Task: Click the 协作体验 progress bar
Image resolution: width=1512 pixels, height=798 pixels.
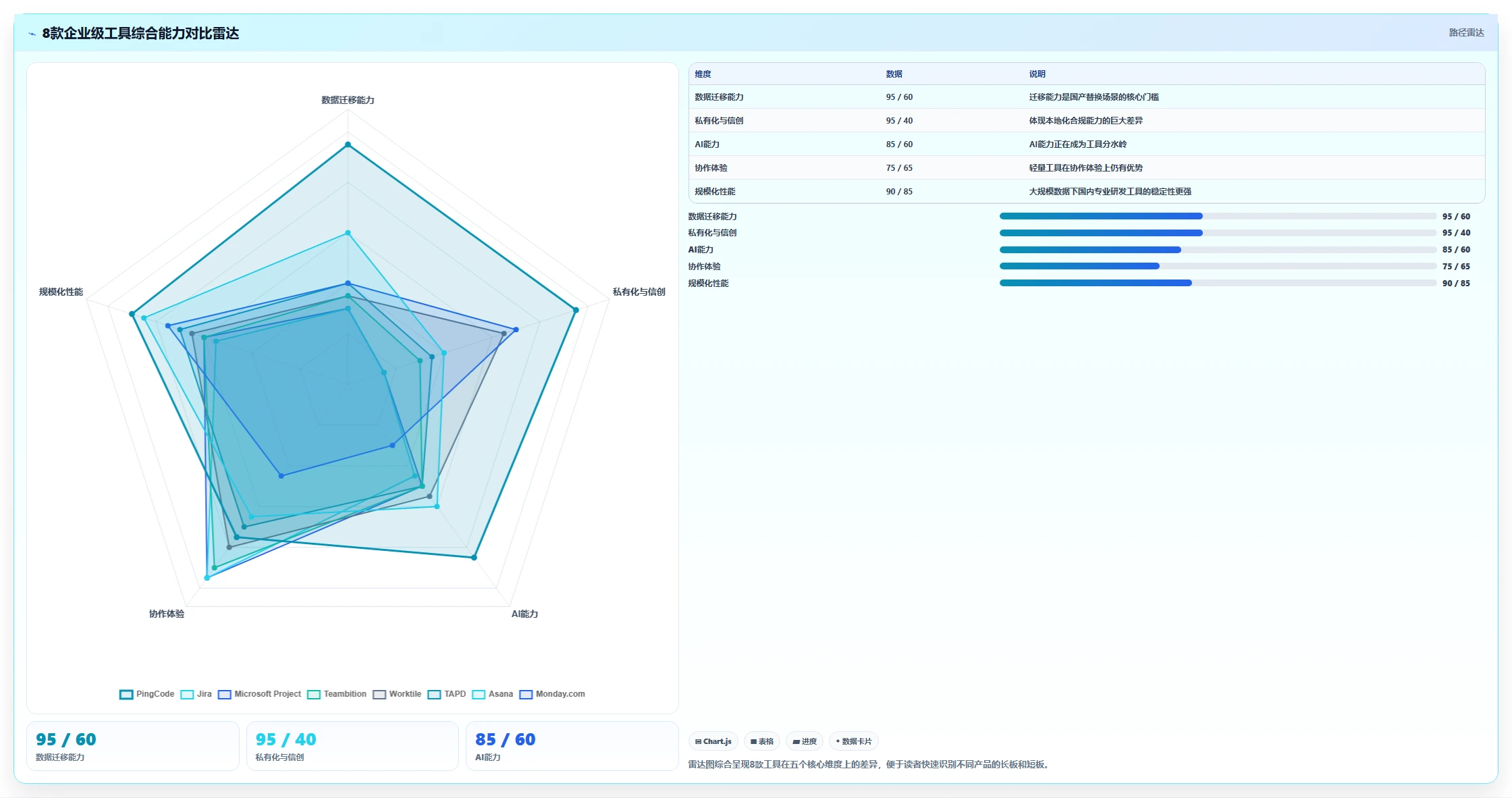Action: point(1218,266)
